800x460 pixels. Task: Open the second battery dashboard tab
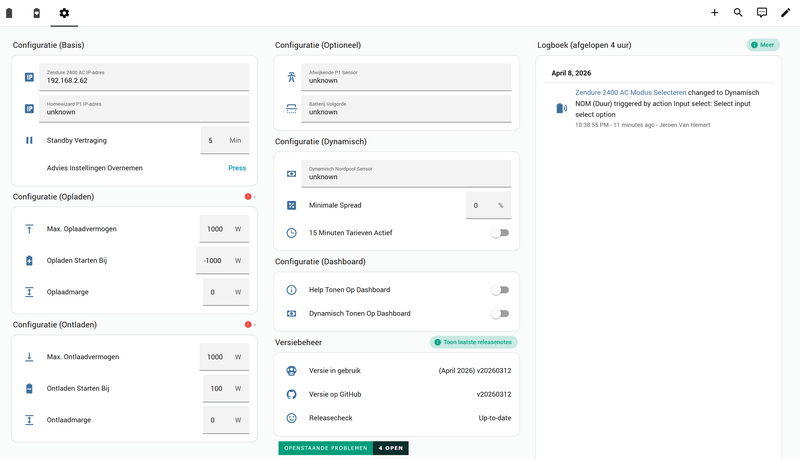tap(37, 13)
